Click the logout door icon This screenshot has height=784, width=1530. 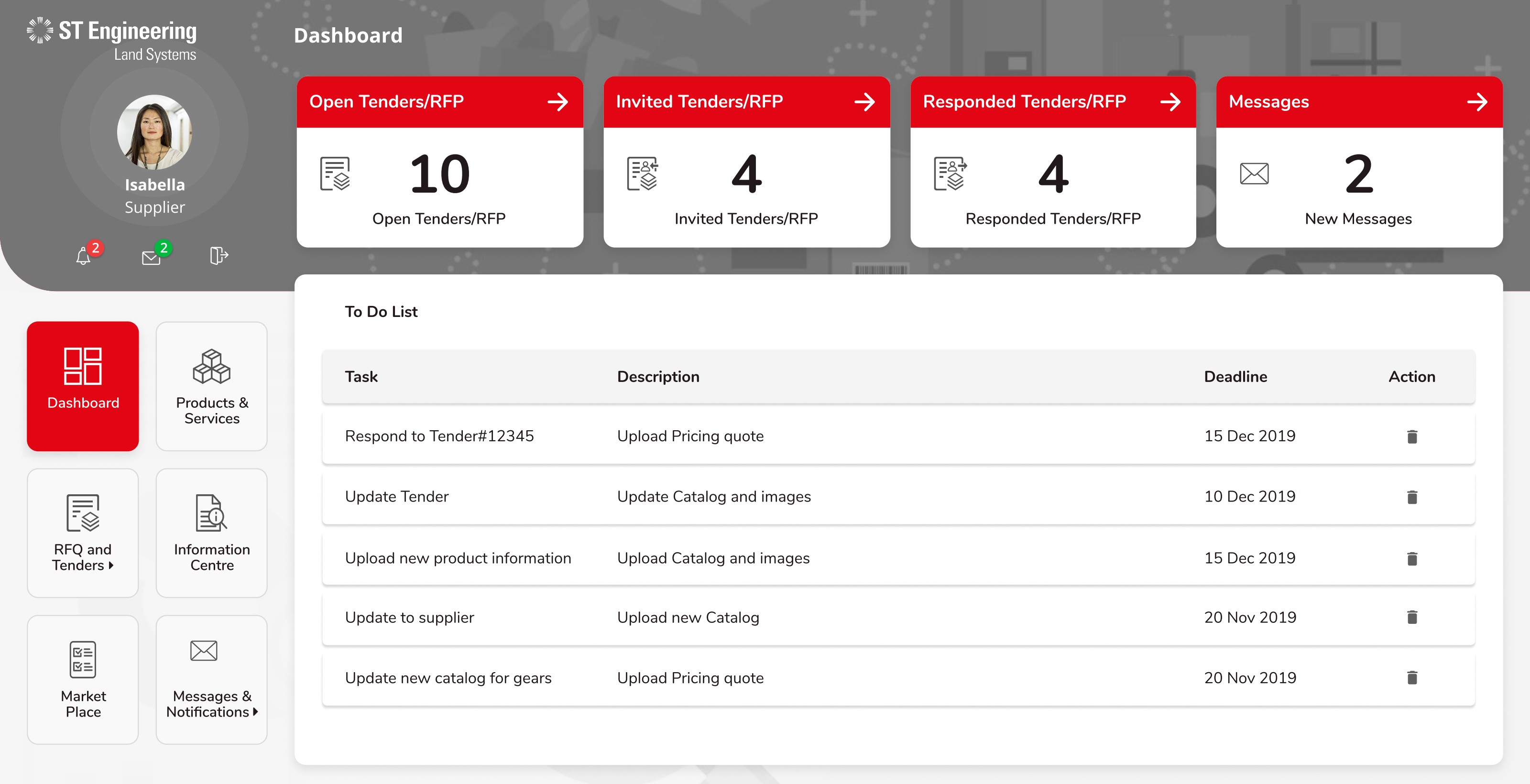click(219, 256)
